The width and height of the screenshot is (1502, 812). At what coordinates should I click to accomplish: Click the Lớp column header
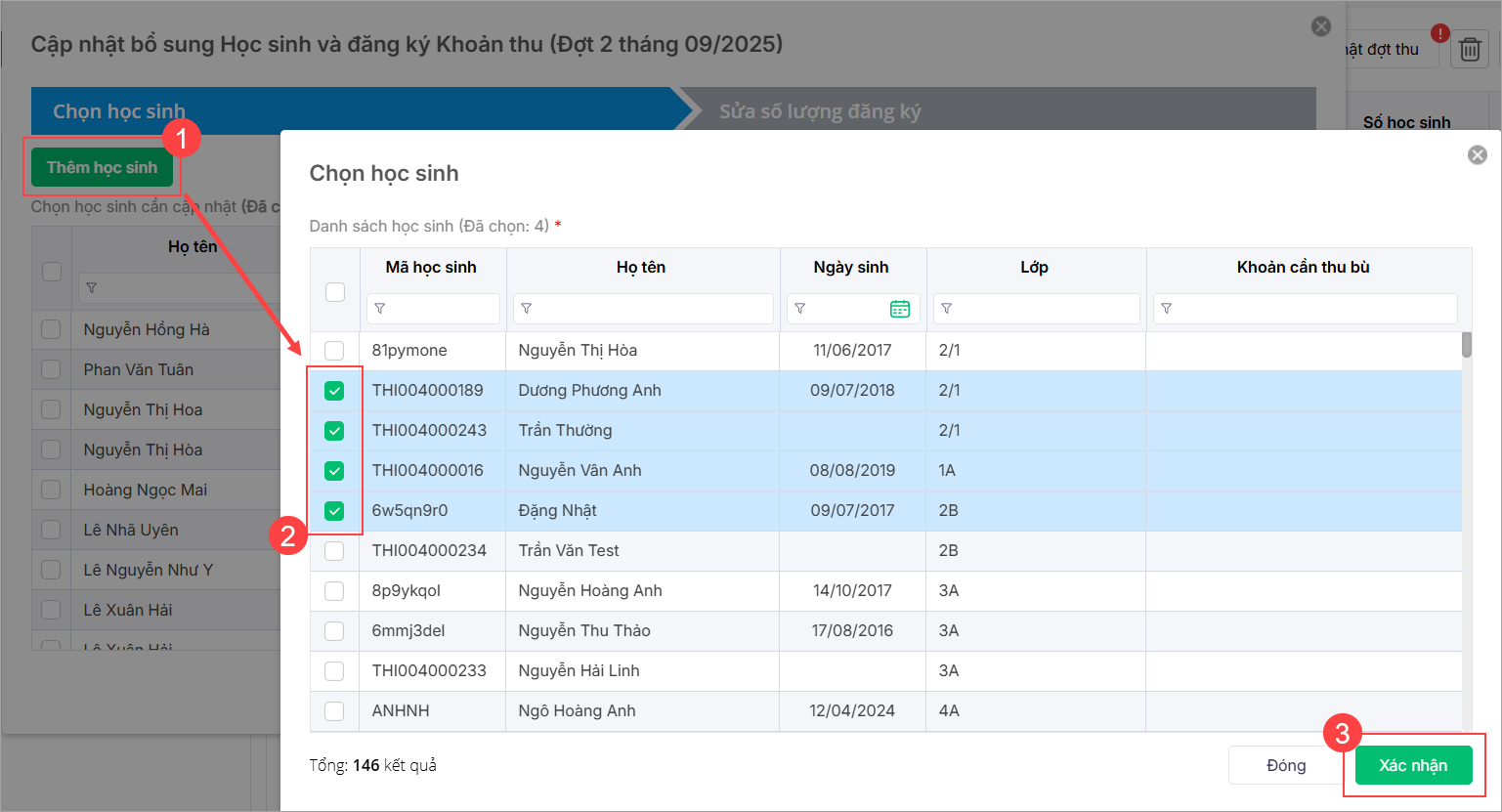tap(1034, 267)
